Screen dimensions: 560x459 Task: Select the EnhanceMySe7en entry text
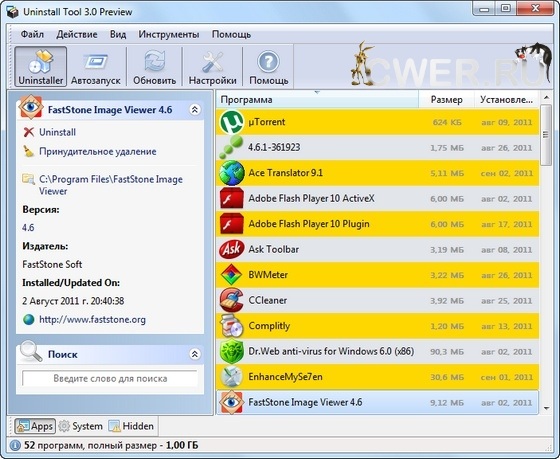click(x=285, y=377)
